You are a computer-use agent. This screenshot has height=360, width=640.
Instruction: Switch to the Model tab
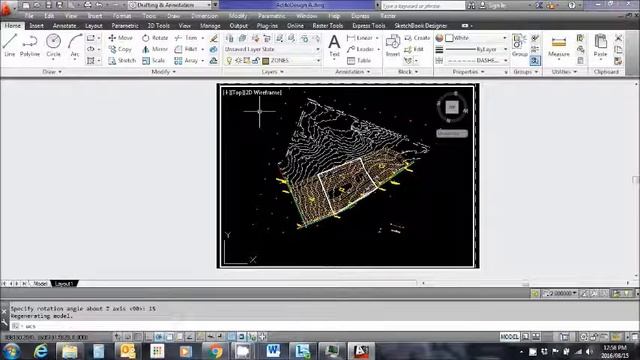40,283
